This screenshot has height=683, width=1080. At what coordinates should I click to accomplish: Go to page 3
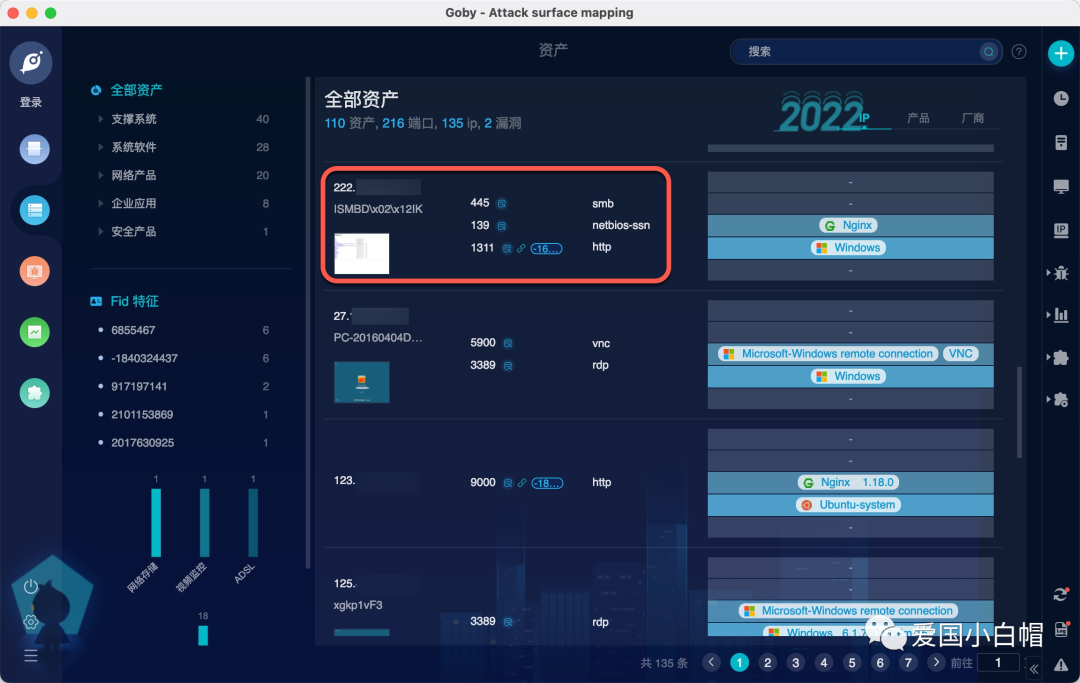click(796, 662)
